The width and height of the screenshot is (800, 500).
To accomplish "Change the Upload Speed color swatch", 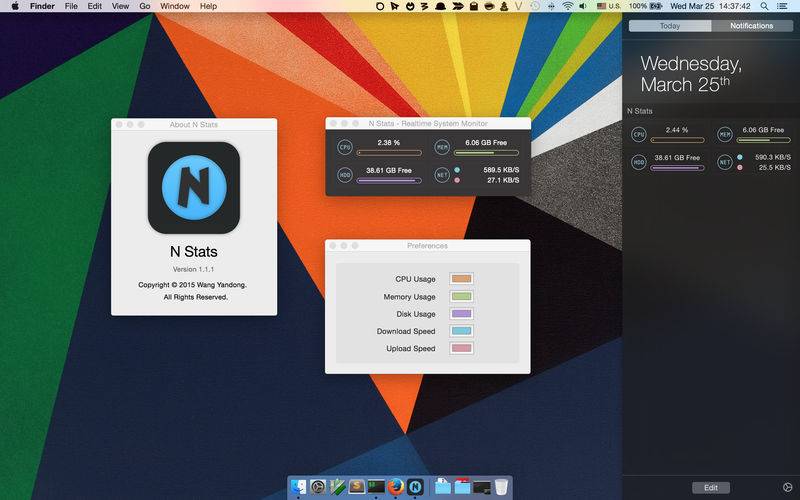I will click(461, 348).
